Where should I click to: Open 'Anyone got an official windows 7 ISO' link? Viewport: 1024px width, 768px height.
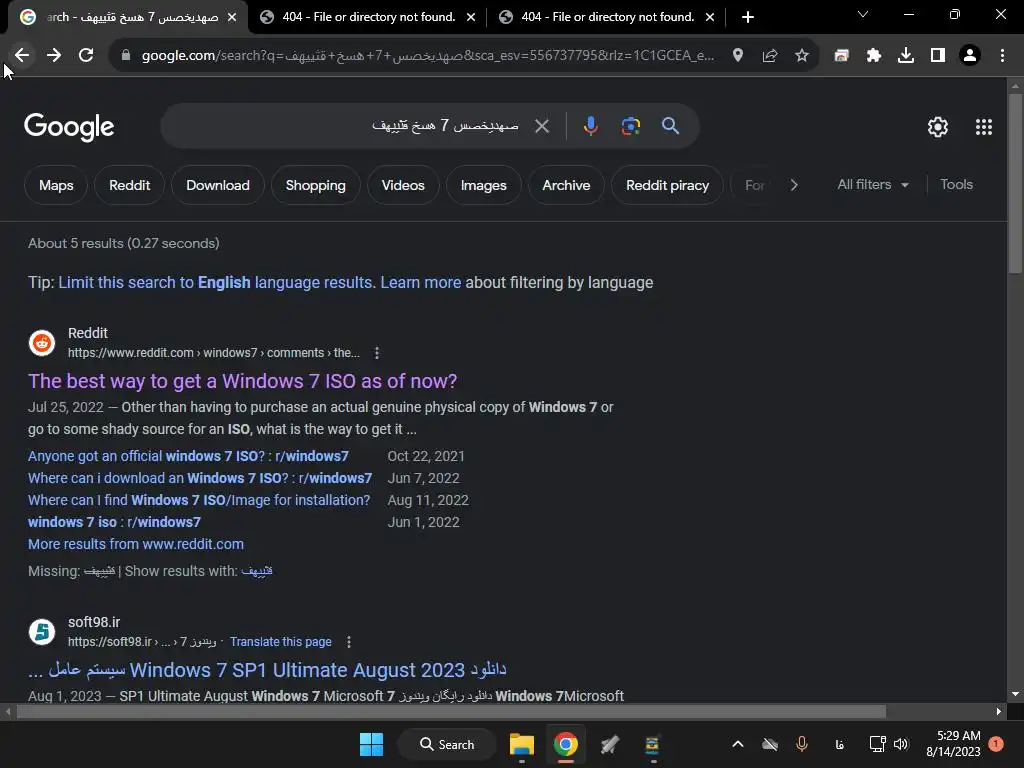[188, 456]
